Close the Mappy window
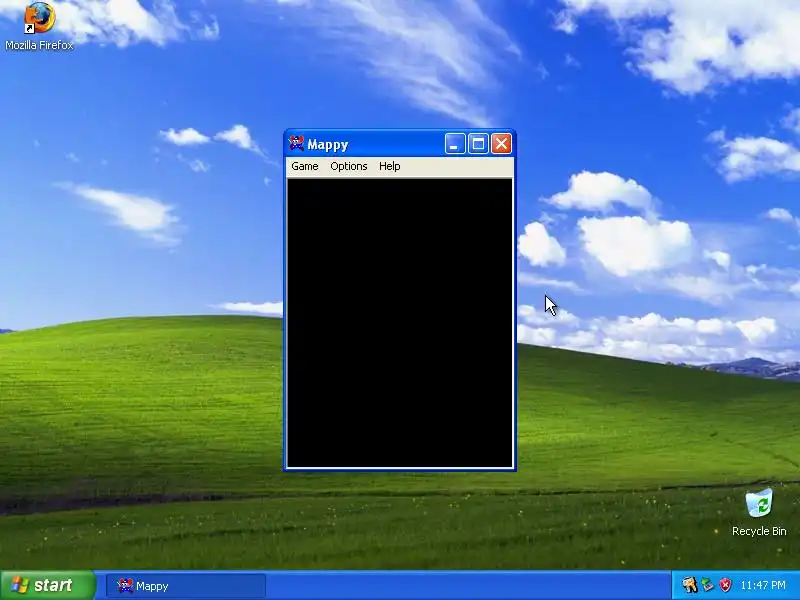Screen dimensions: 800x600 (502, 144)
